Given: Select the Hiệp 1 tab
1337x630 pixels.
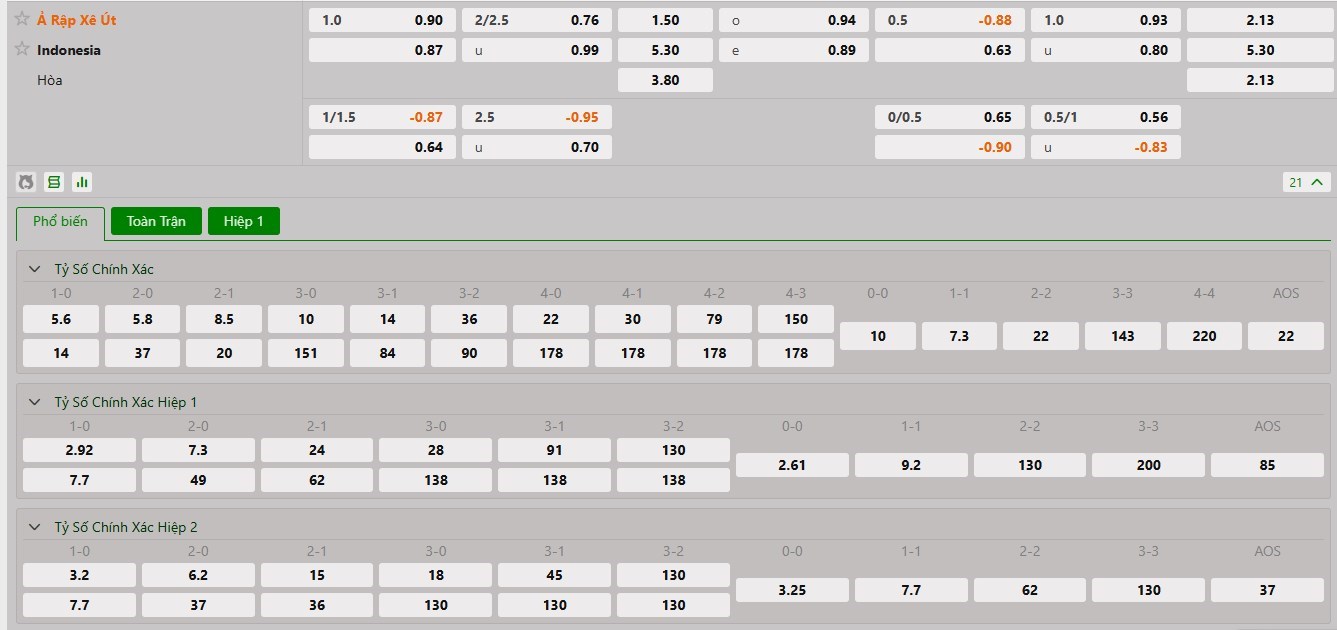Looking at the screenshot, I should coord(244,221).
